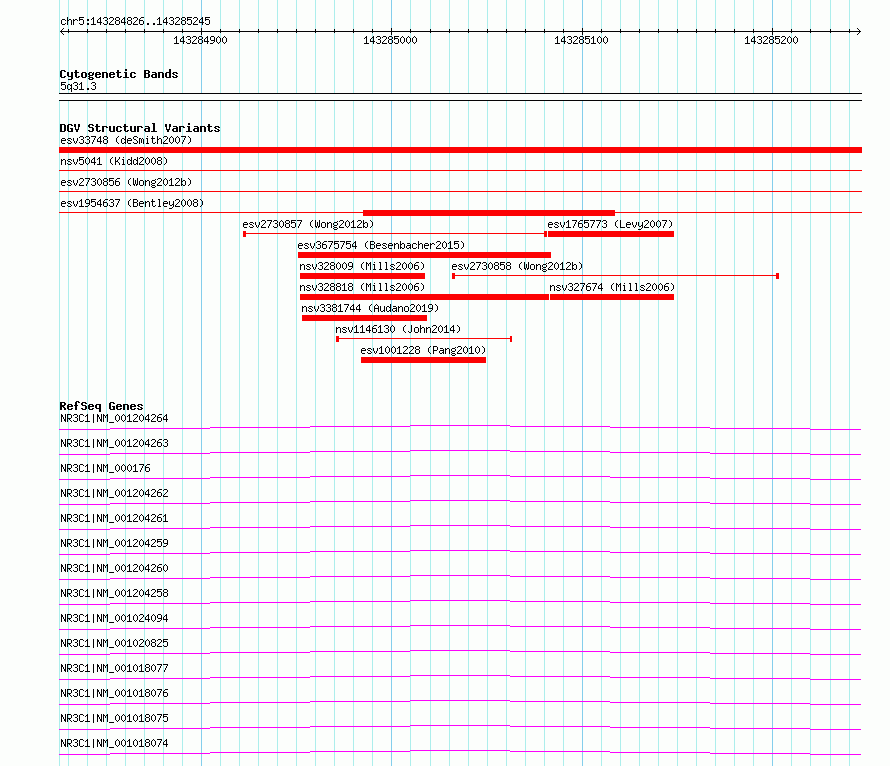Open nsv327674 (Mills2006) variant
The width and height of the screenshot is (890, 766).
click(x=612, y=287)
